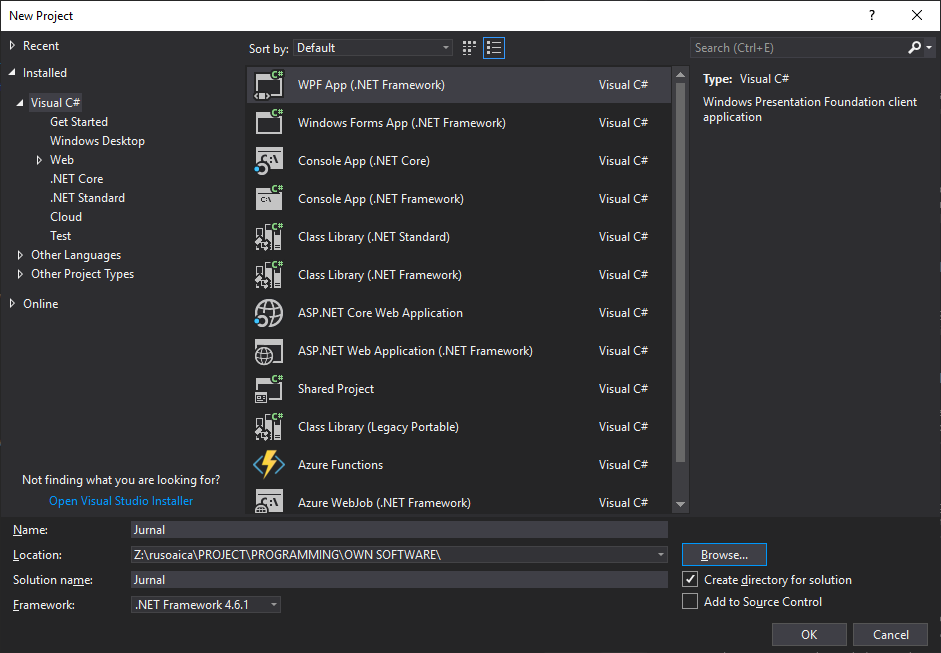Open Visual Studio Installer link
The height and width of the screenshot is (653, 941).
[121, 501]
